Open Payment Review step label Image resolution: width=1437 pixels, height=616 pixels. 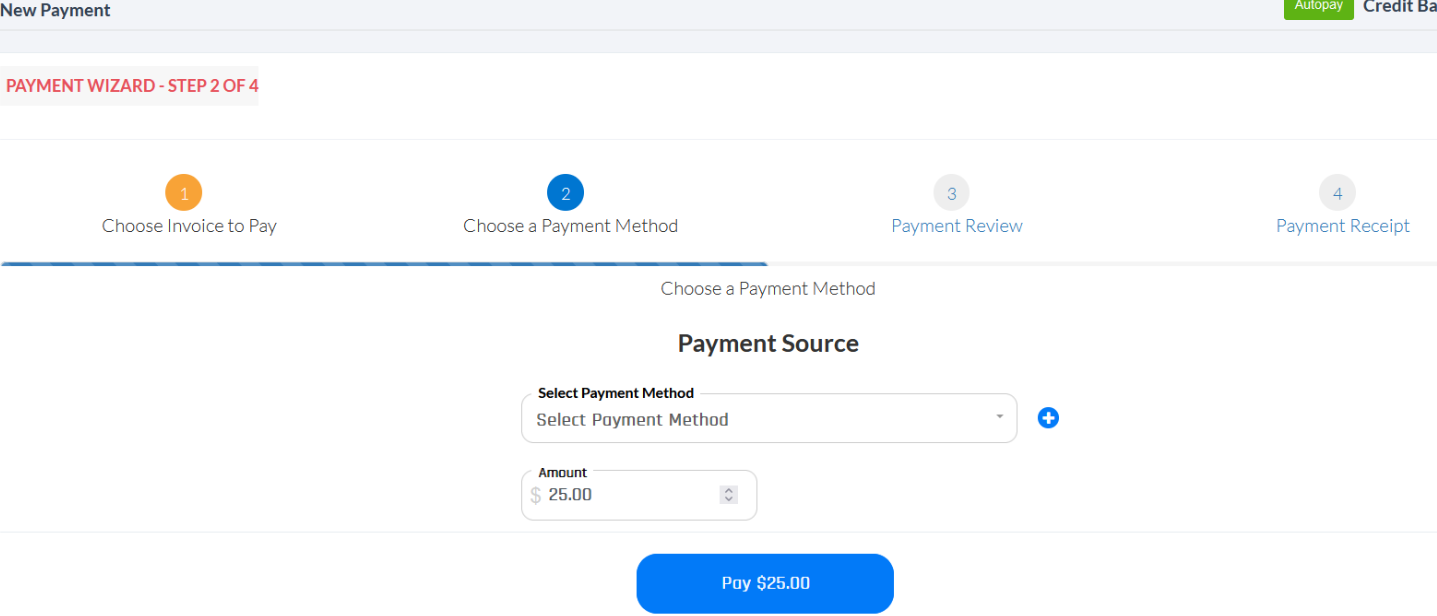pyautogui.click(x=957, y=226)
